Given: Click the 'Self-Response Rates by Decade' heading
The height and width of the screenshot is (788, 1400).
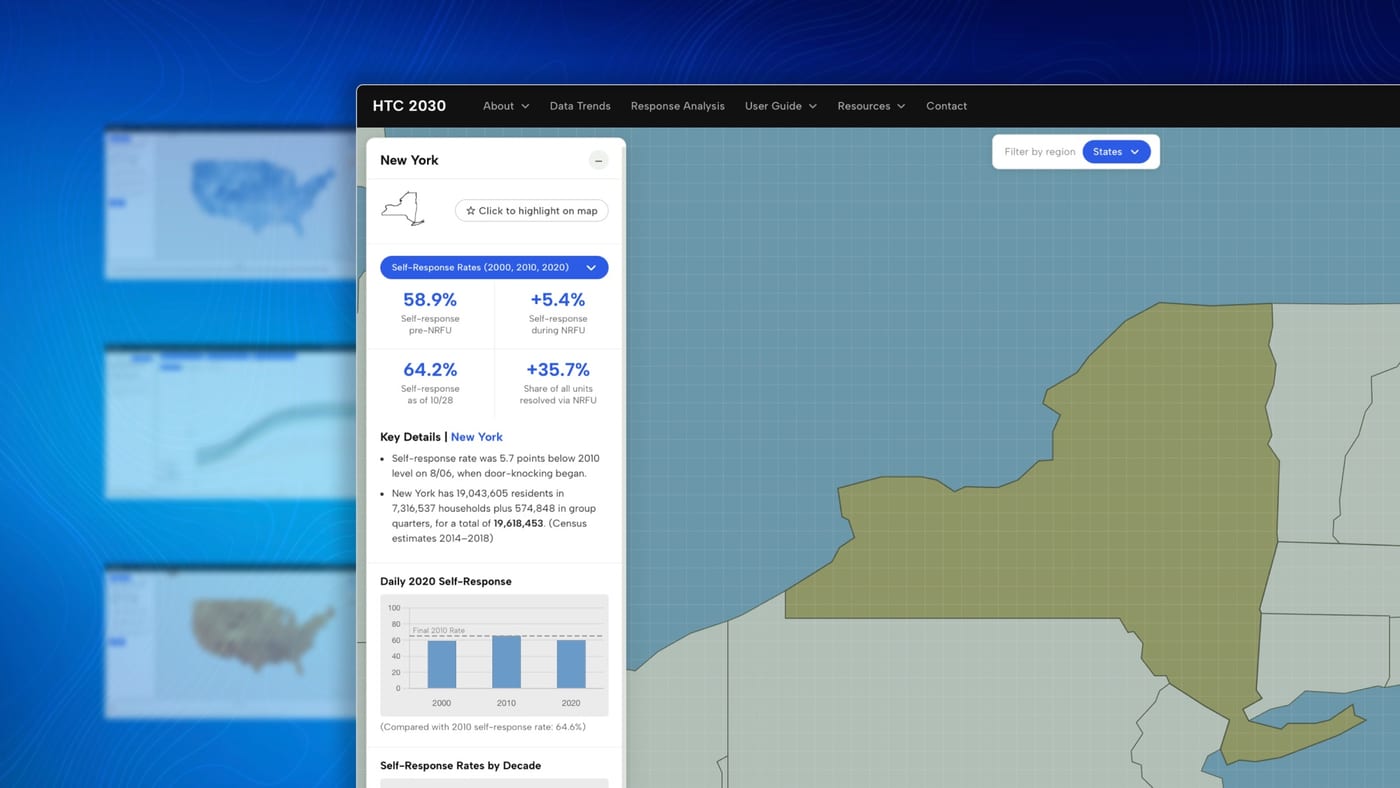Looking at the screenshot, I should (460, 766).
